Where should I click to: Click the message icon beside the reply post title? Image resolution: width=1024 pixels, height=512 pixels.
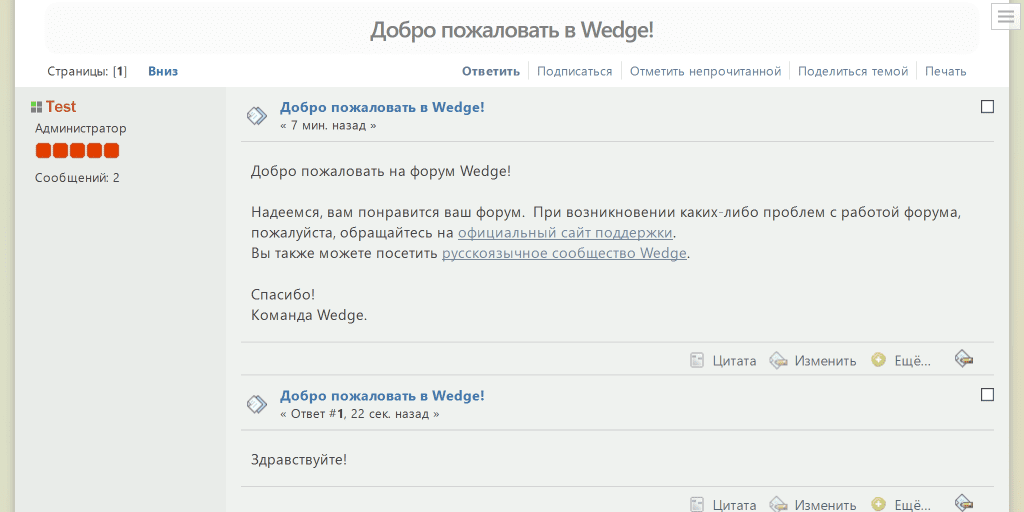(257, 404)
